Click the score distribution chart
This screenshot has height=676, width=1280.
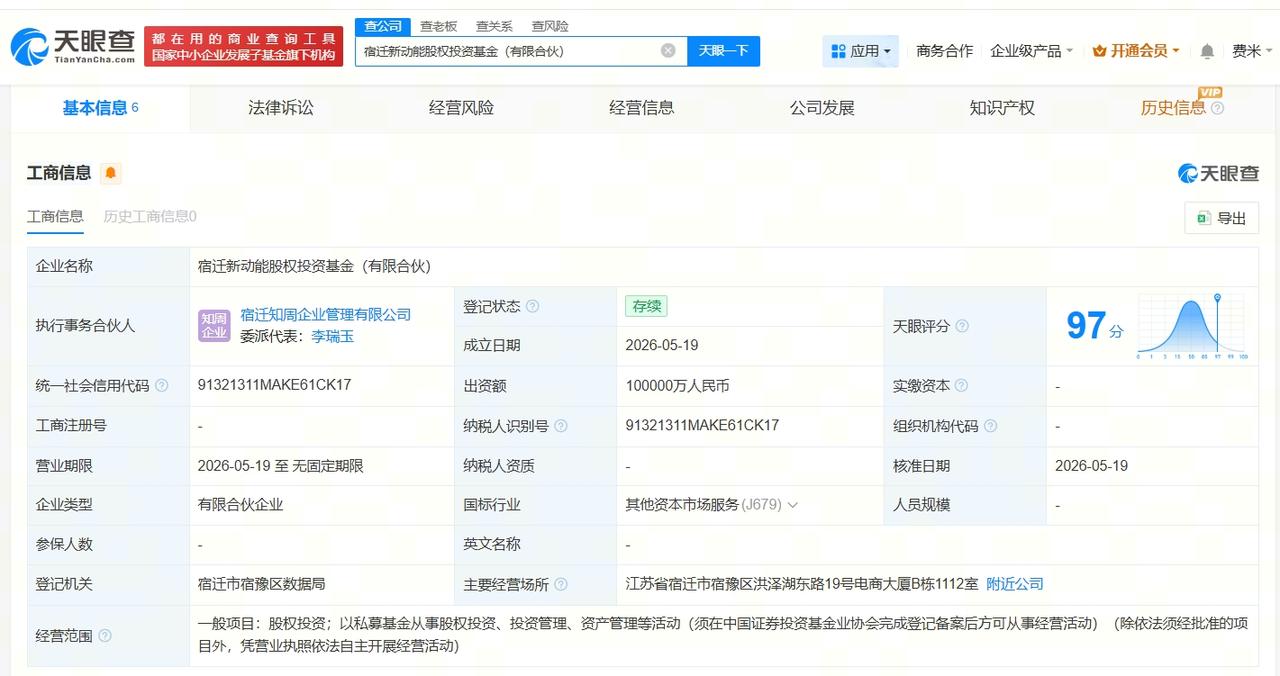pos(1192,327)
